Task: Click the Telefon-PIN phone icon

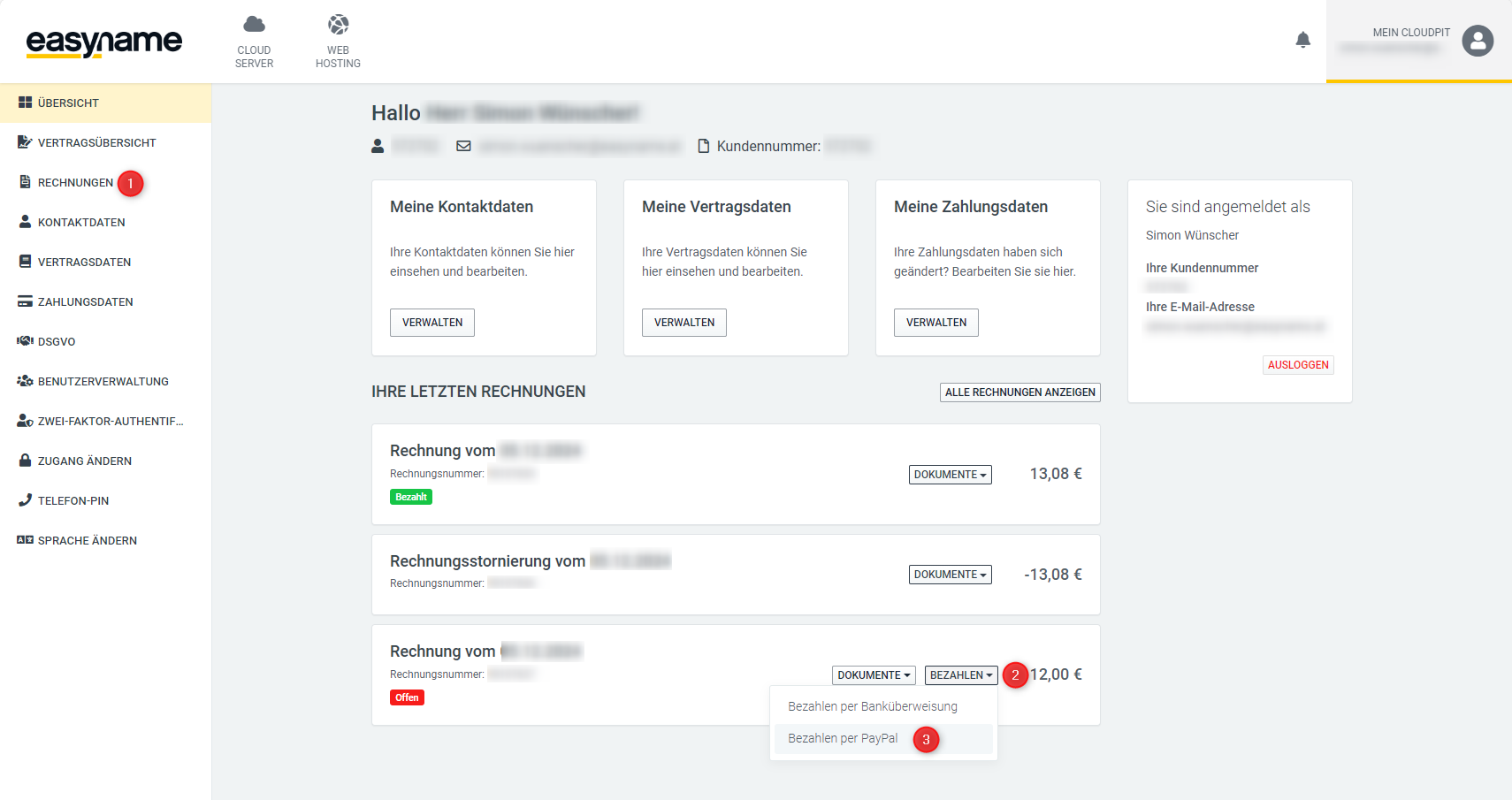Action: [x=25, y=500]
